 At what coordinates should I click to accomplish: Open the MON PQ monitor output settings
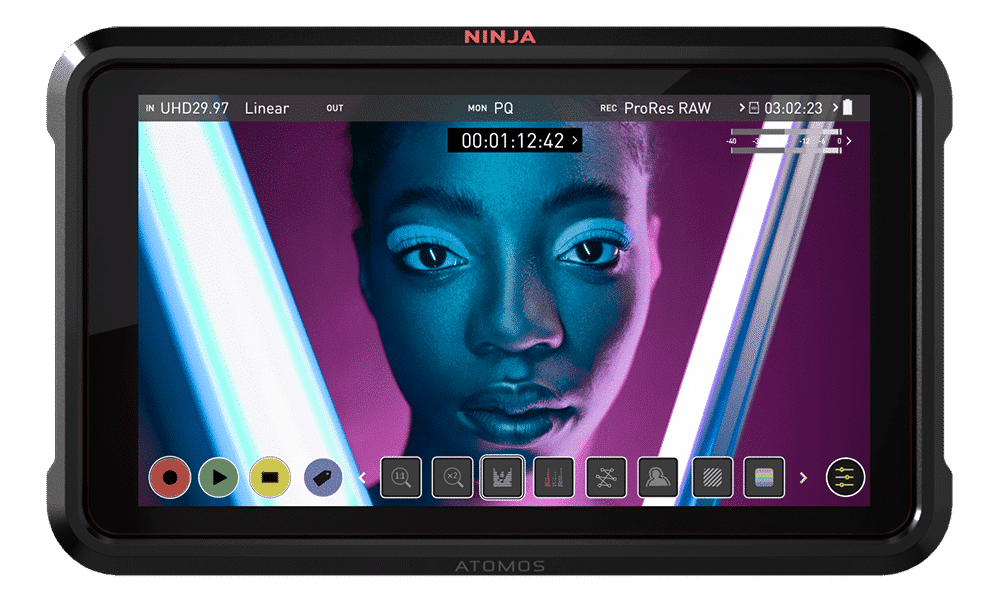493,108
